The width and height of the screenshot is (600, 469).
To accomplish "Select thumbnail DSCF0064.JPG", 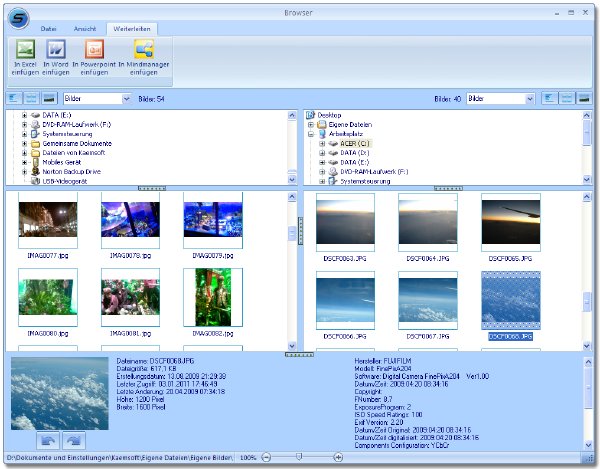I will tap(428, 222).
